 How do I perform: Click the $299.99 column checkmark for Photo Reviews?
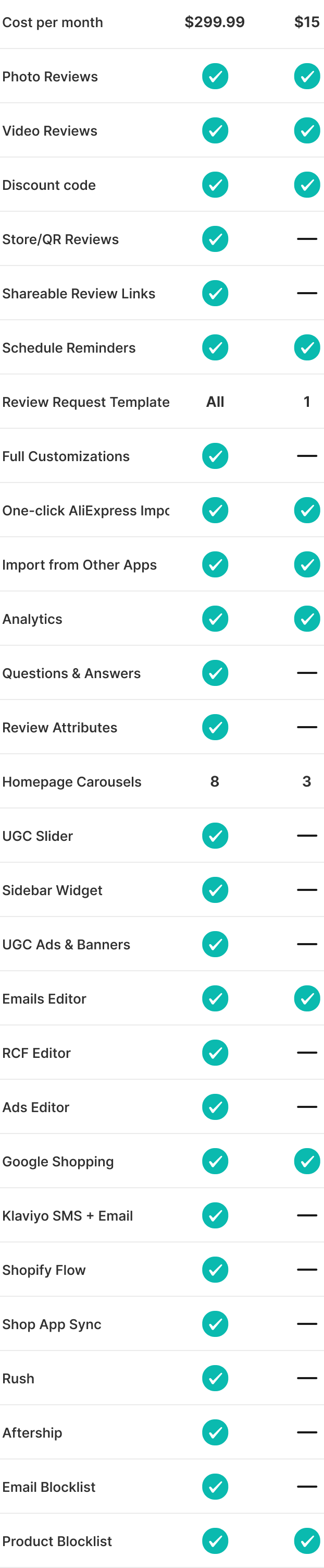point(215,77)
